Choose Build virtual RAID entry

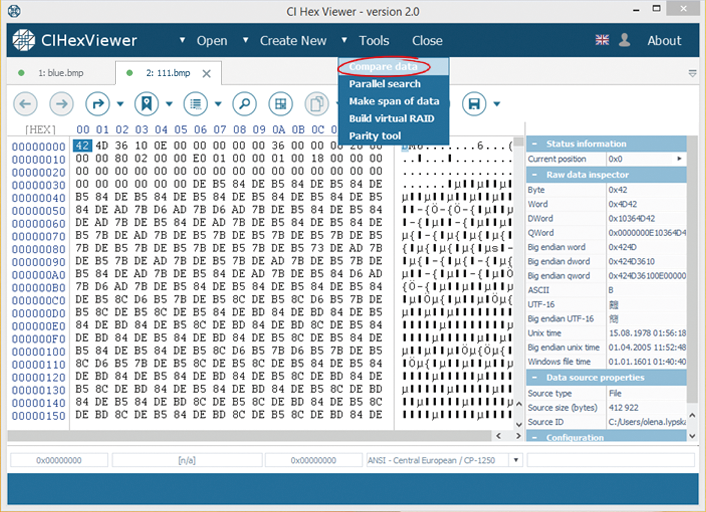click(x=394, y=118)
